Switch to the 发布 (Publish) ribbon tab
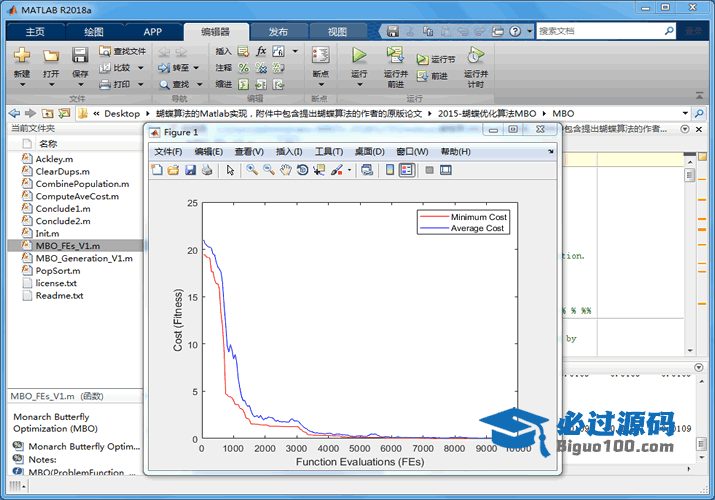The image size is (715, 500). click(x=278, y=31)
